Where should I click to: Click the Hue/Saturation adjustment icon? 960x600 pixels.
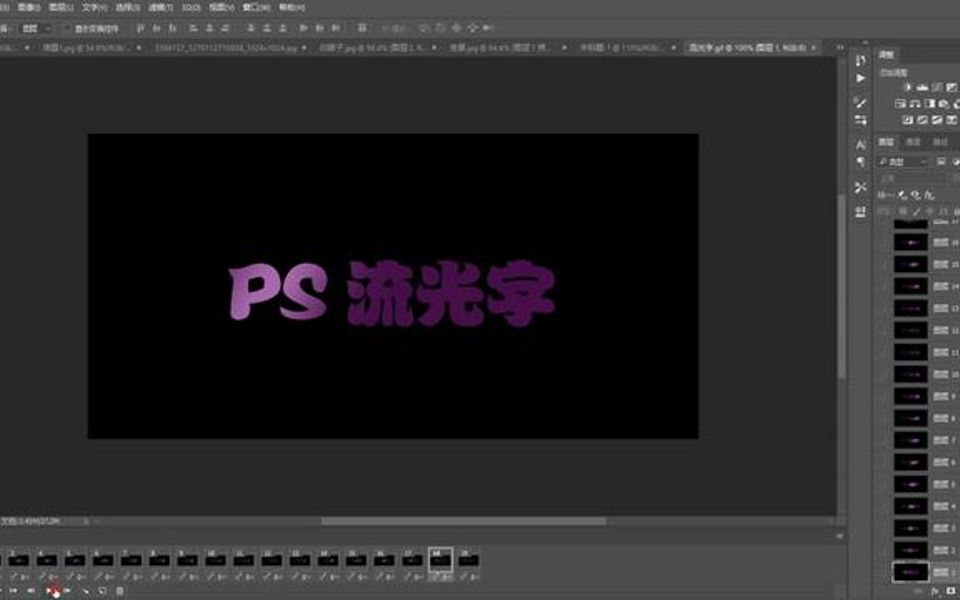click(x=914, y=104)
